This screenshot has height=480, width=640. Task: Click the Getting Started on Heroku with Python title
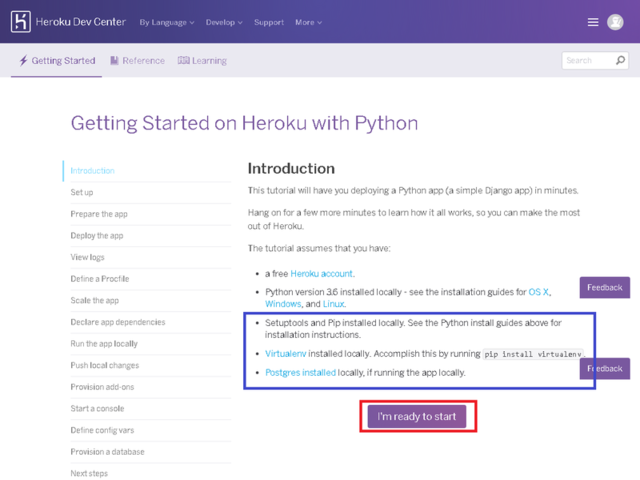click(x=244, y=123)
